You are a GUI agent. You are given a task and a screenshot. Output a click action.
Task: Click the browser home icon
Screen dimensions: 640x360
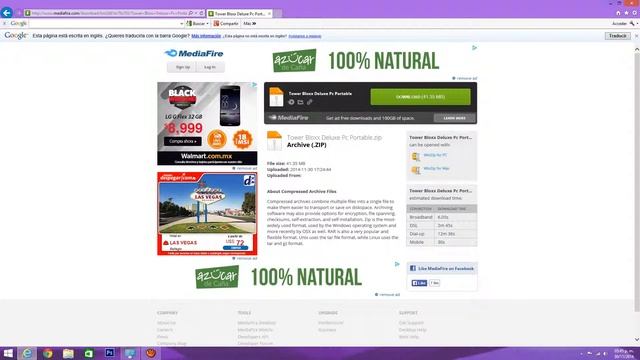coord(618,13)
